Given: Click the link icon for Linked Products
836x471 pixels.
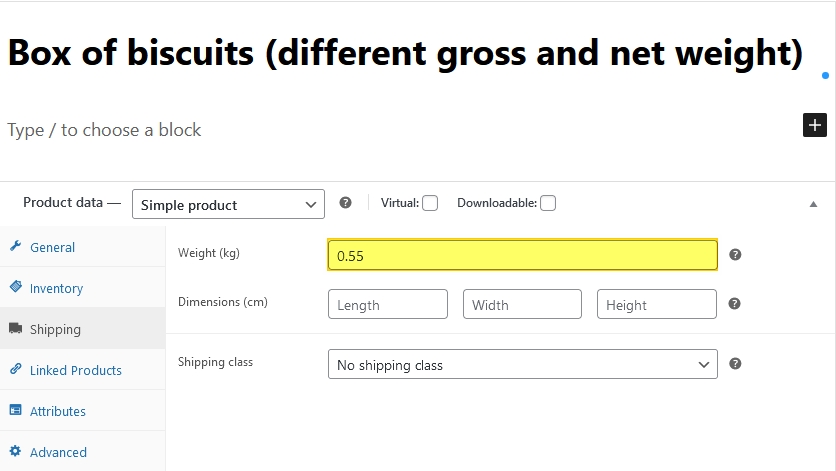Looking at the screenshot, I should tap(15, 370).
